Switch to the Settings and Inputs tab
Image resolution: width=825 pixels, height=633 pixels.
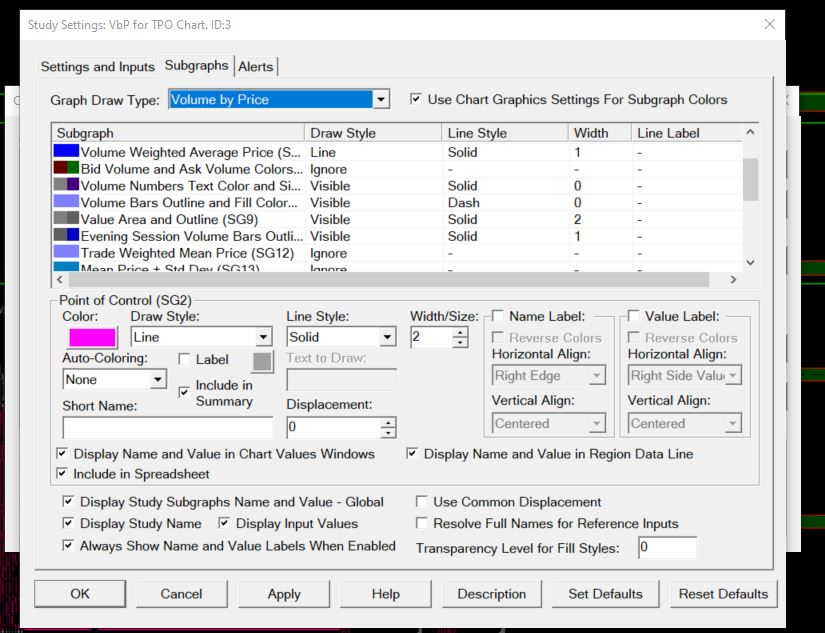tap(97, 67)
